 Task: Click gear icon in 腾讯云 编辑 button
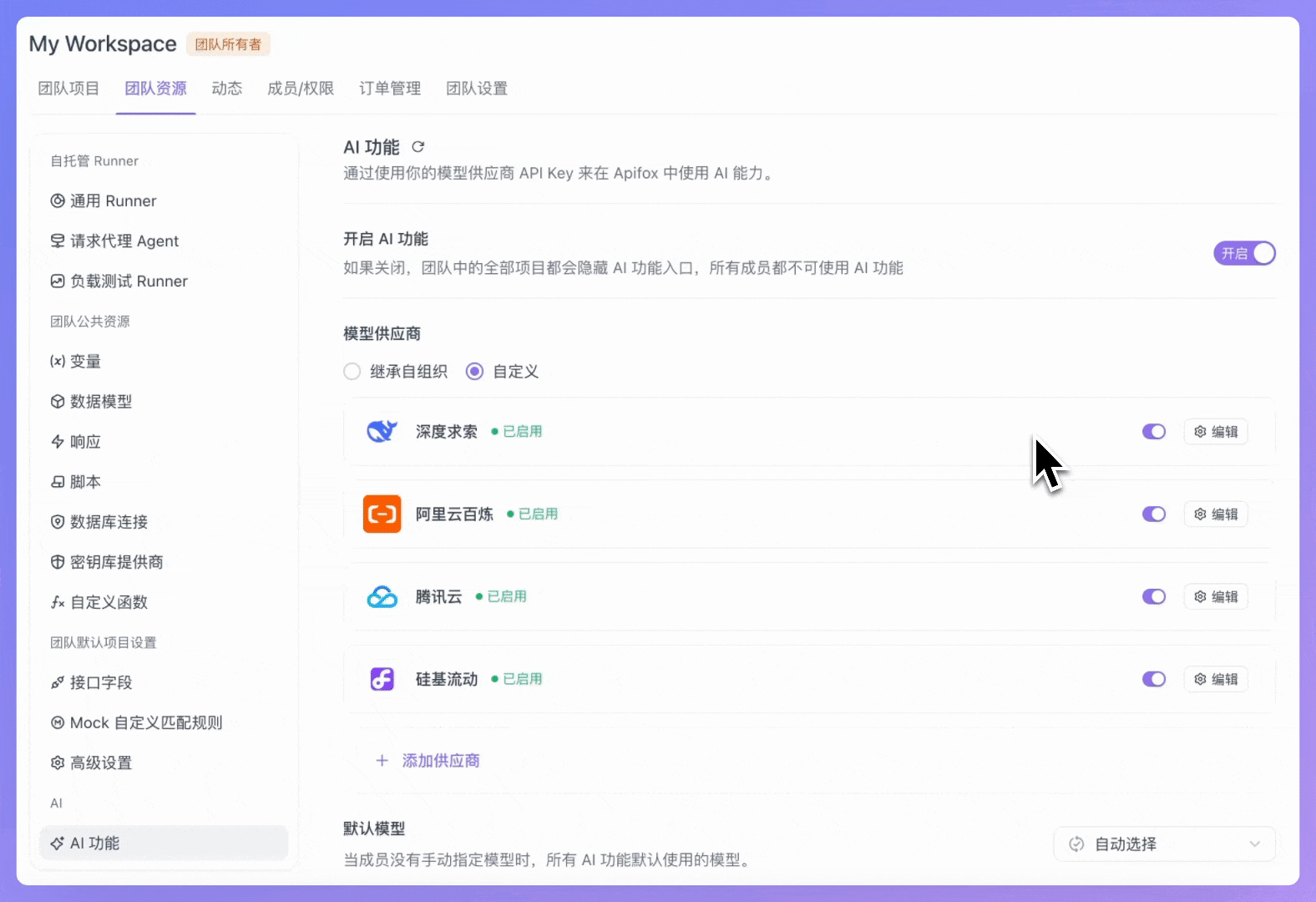1200,596
